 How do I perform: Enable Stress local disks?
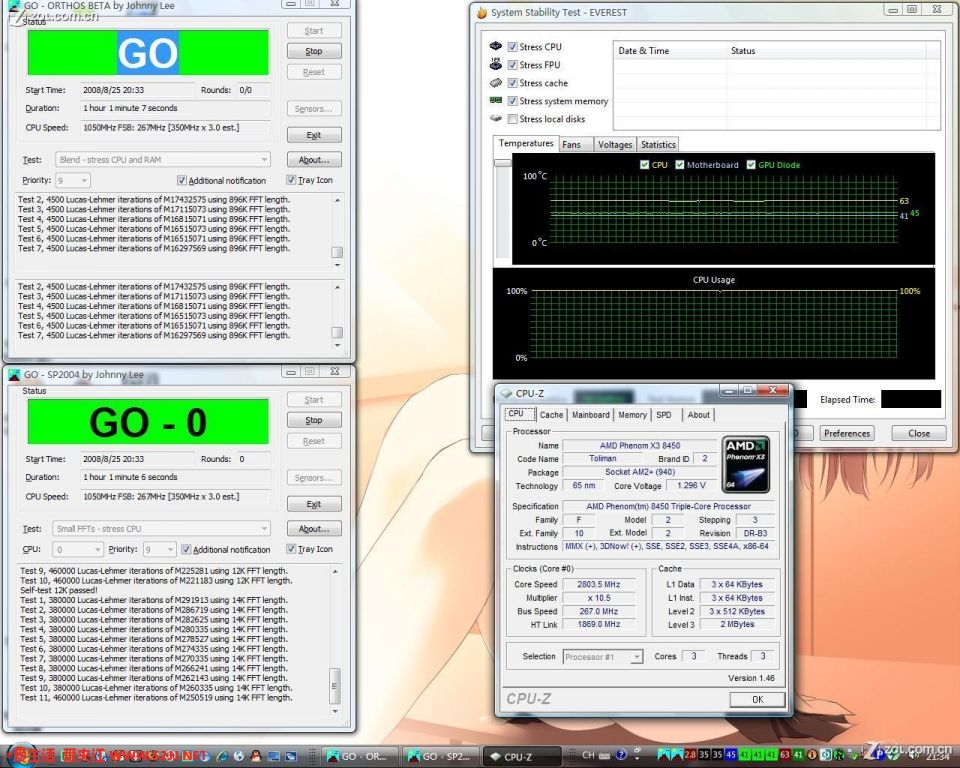[x=512, y=119]
